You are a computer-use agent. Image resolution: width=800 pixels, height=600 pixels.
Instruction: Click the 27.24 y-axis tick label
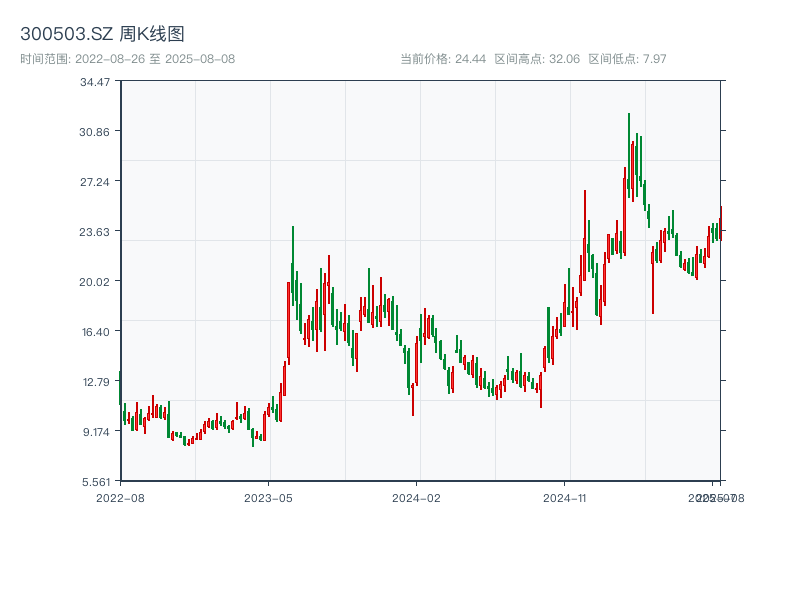[x=95, y=181]
